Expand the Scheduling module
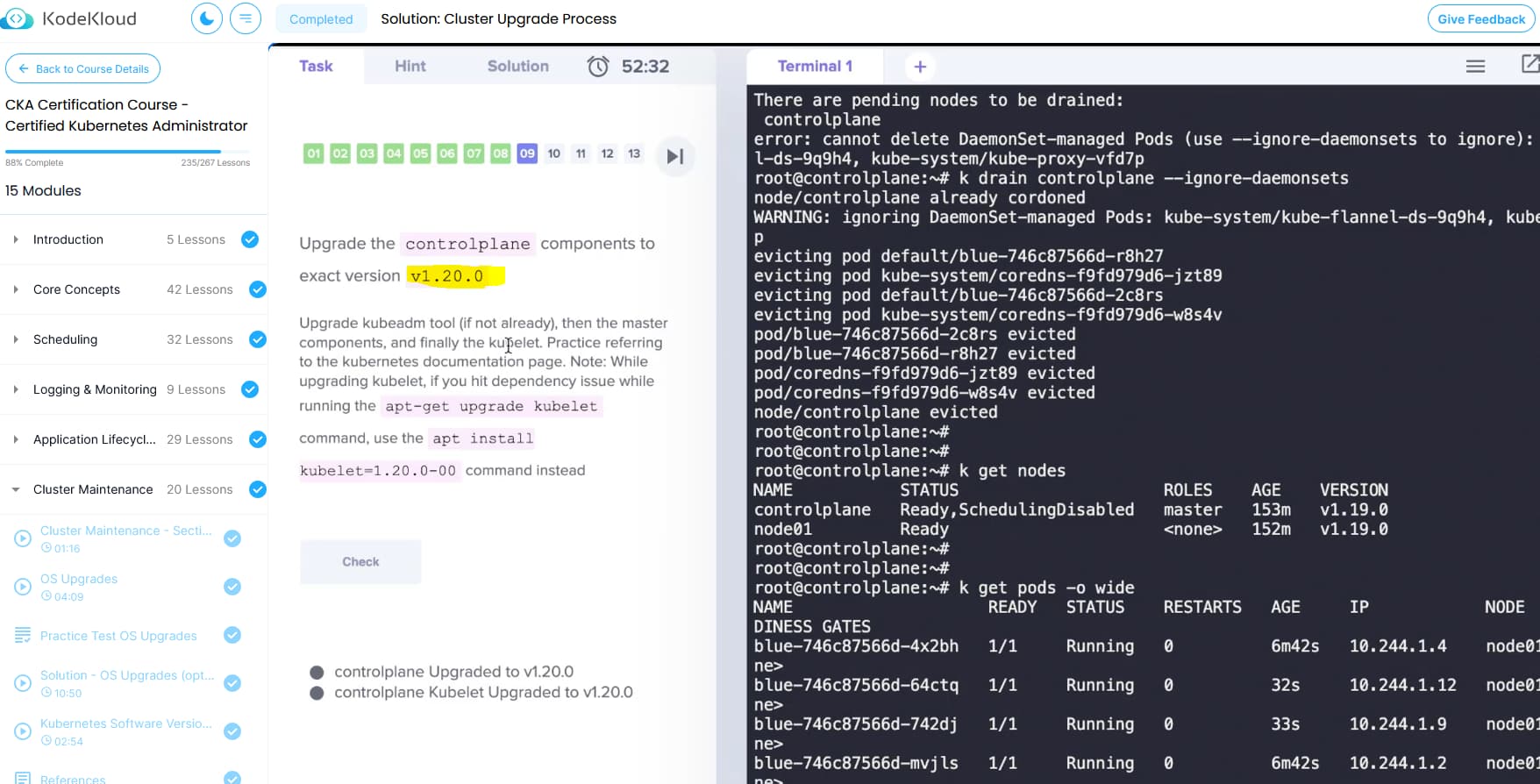 [16, 339]
